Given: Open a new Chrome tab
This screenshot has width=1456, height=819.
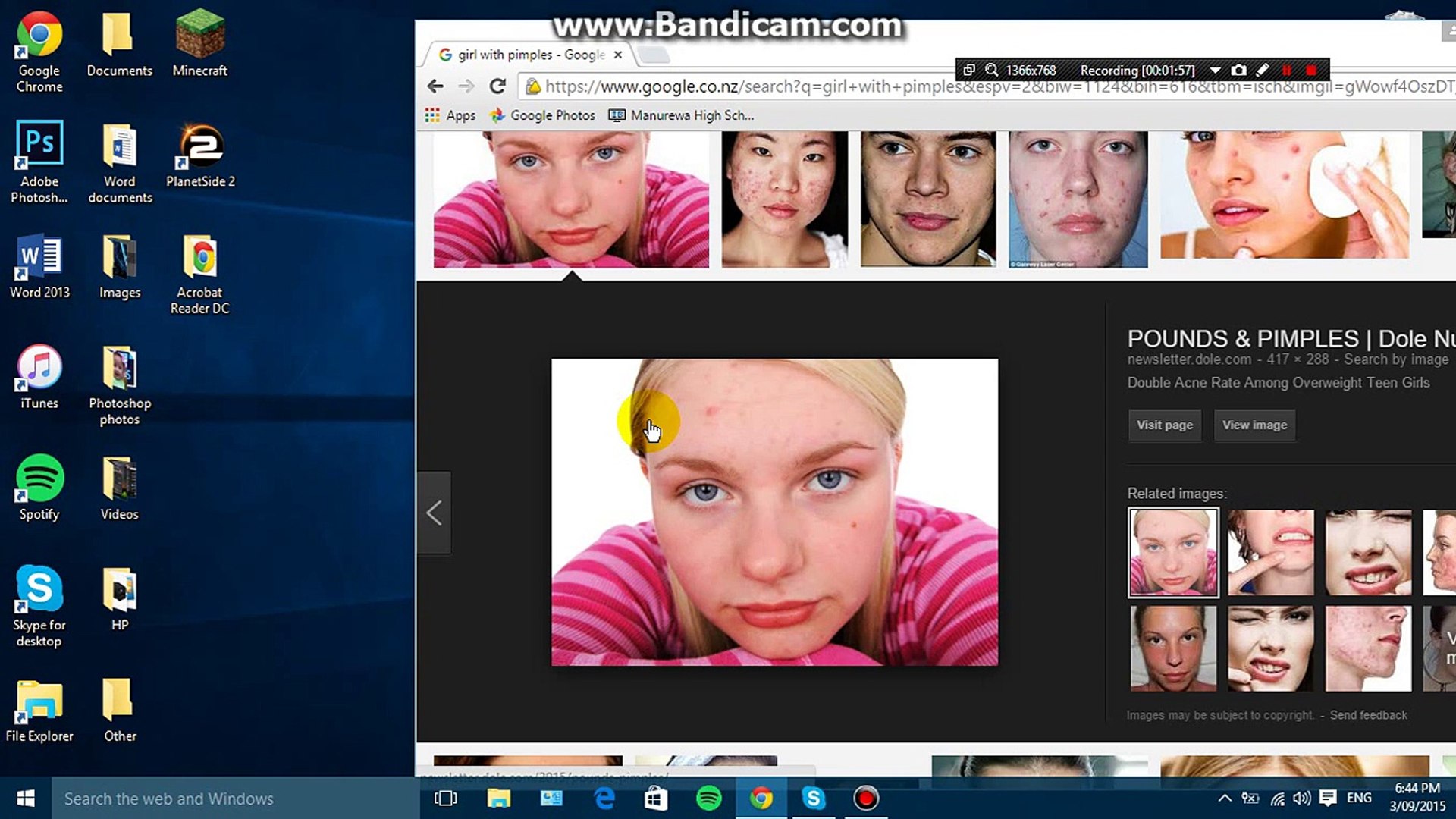Looking at the screenshot, I should [654, 55].
